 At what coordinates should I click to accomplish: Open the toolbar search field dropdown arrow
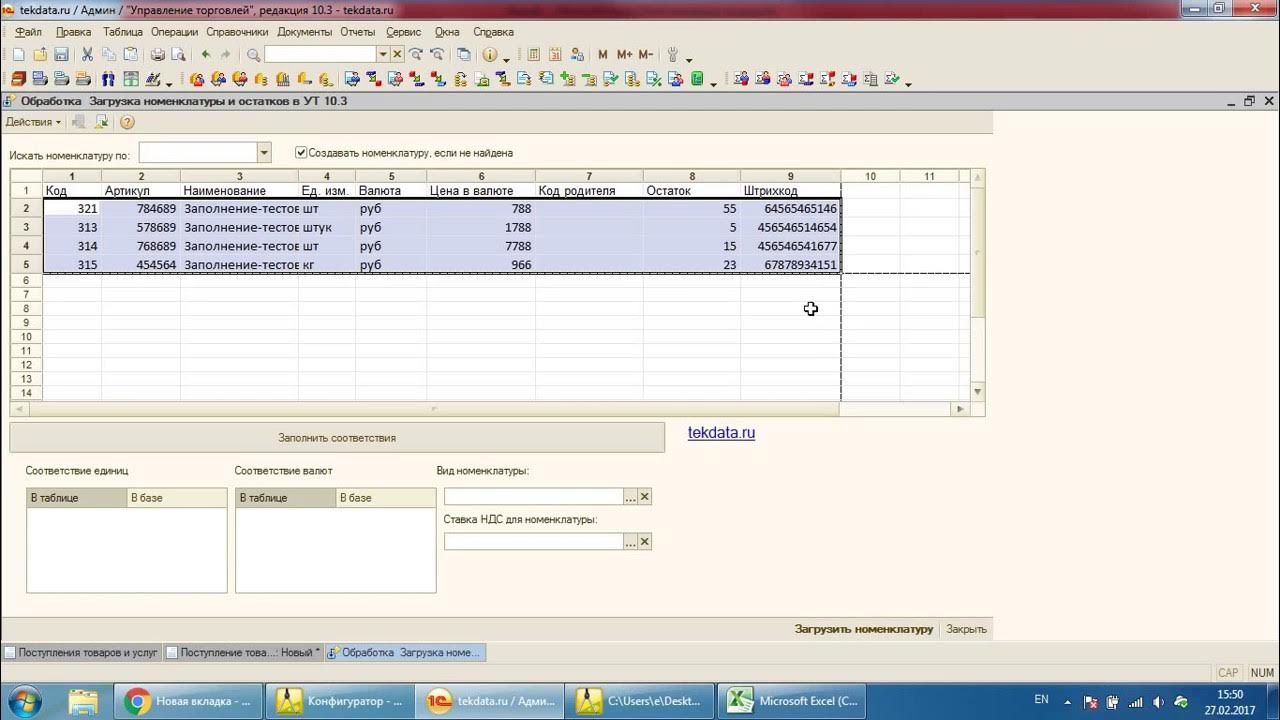tap(382, 54)
